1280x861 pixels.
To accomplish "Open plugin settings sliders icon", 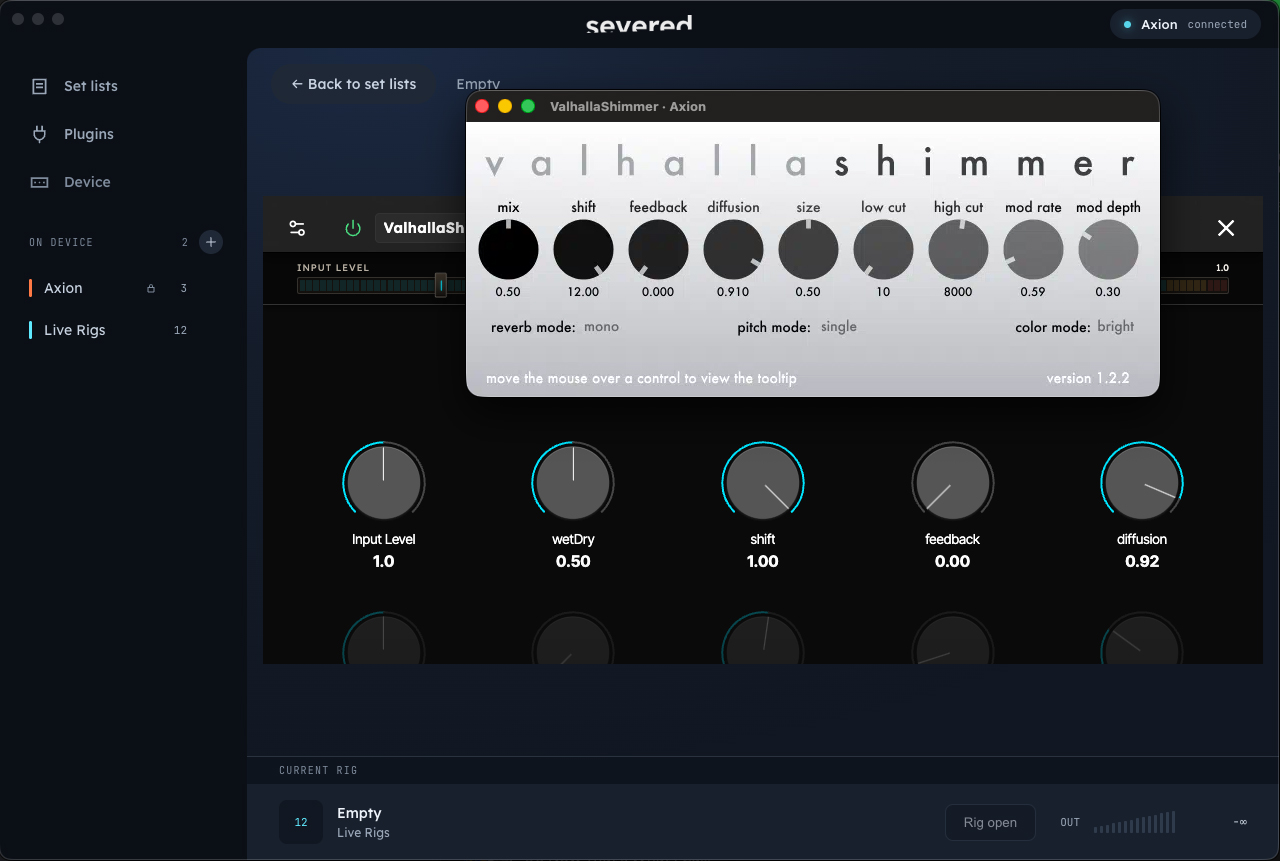I will (297, 228).
